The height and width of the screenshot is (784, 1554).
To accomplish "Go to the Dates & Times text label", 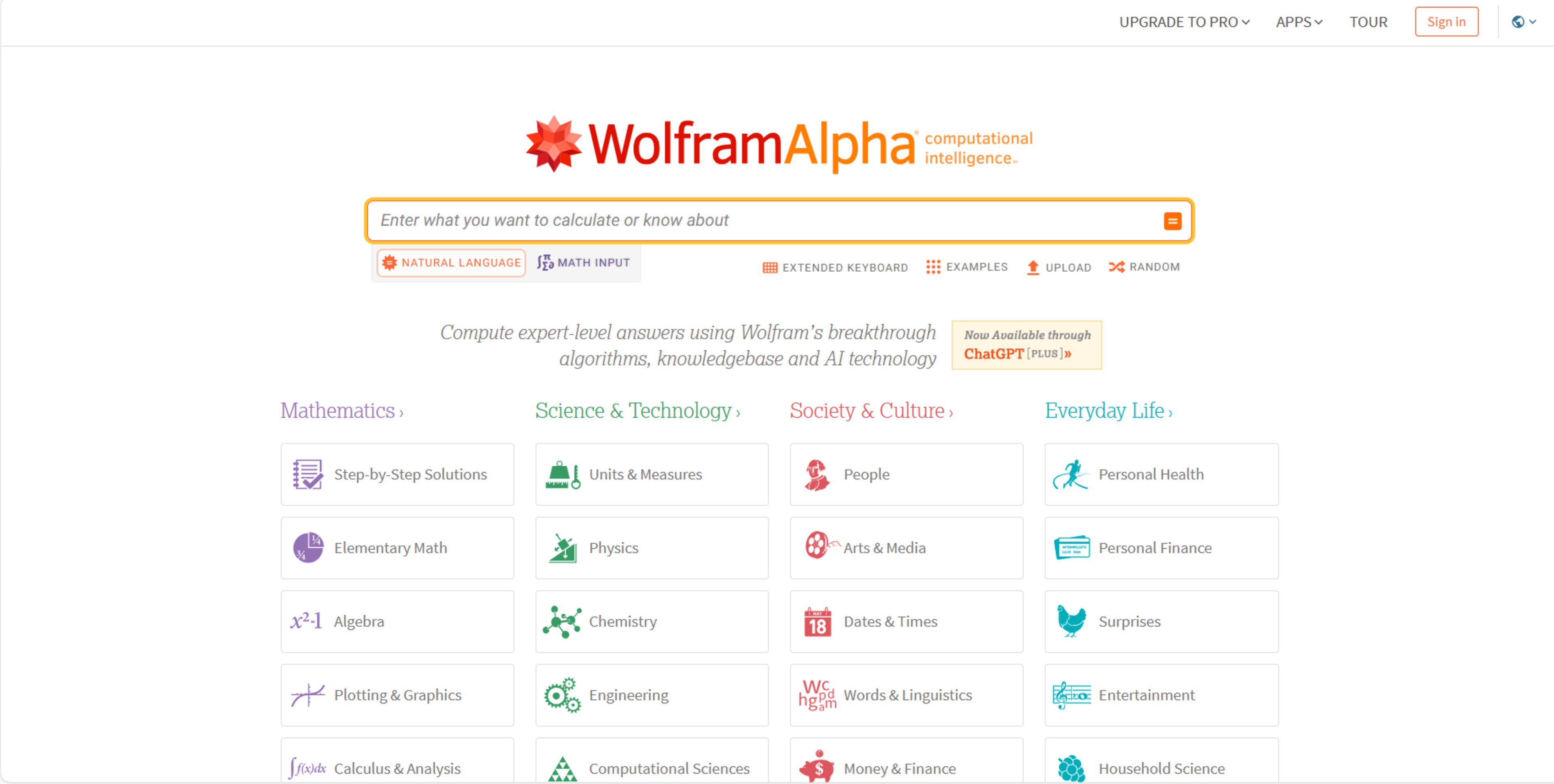I will coord(890,621).
